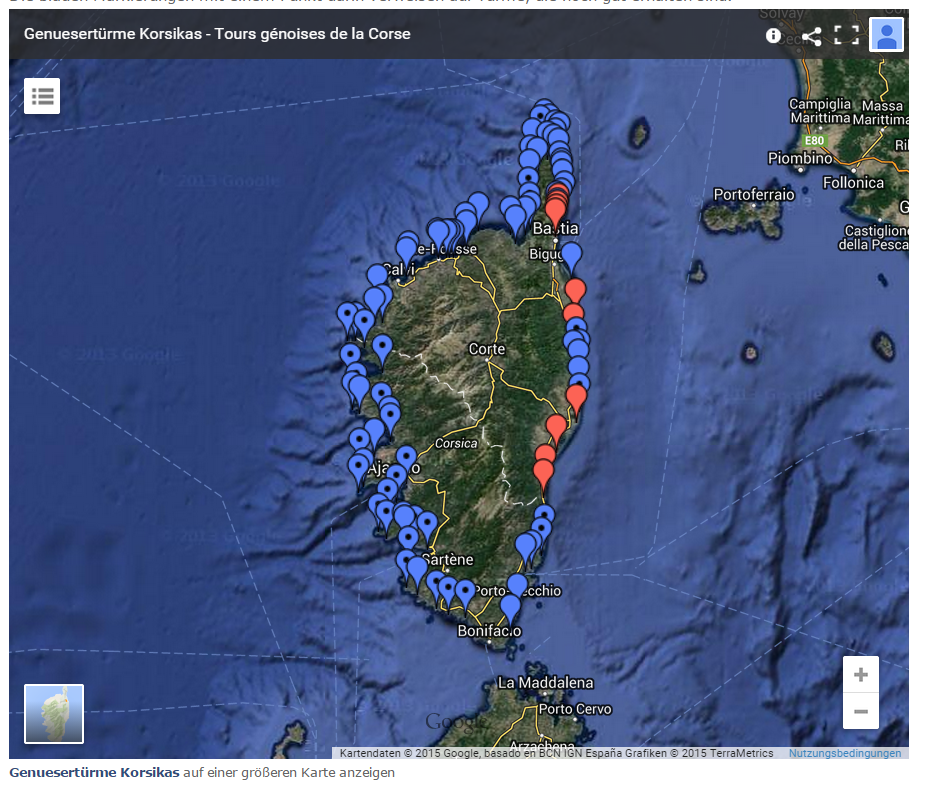Click the Castiglione della Pescaia label
The height and width of the screenshot is (790, 926).
point(874,237)
